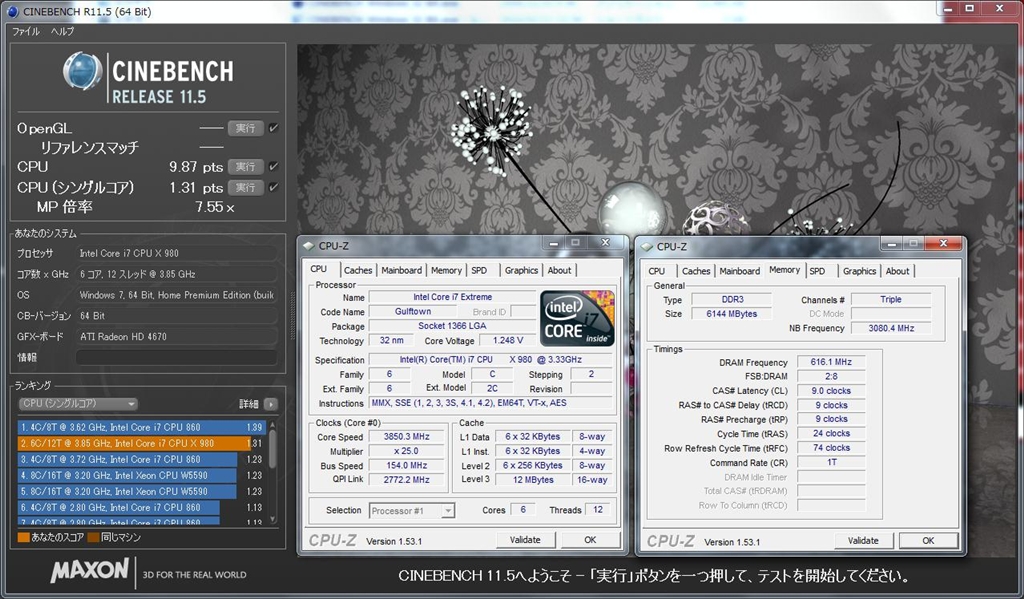Click the Cinebench logo icon
The height and width of the screenshot is (599, 1024).
[x=83, y=75]
